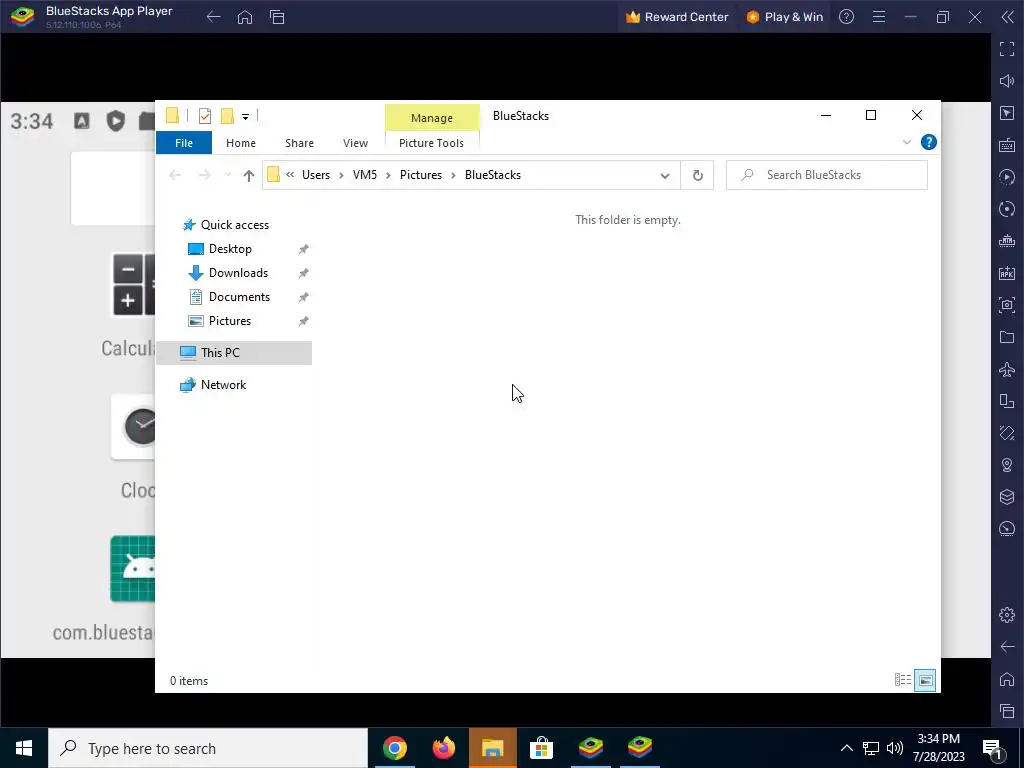Viewport: 1024px width, 768px height.
Task: Show hidden path folders double chevron
Action: click(x=290, y=174)
